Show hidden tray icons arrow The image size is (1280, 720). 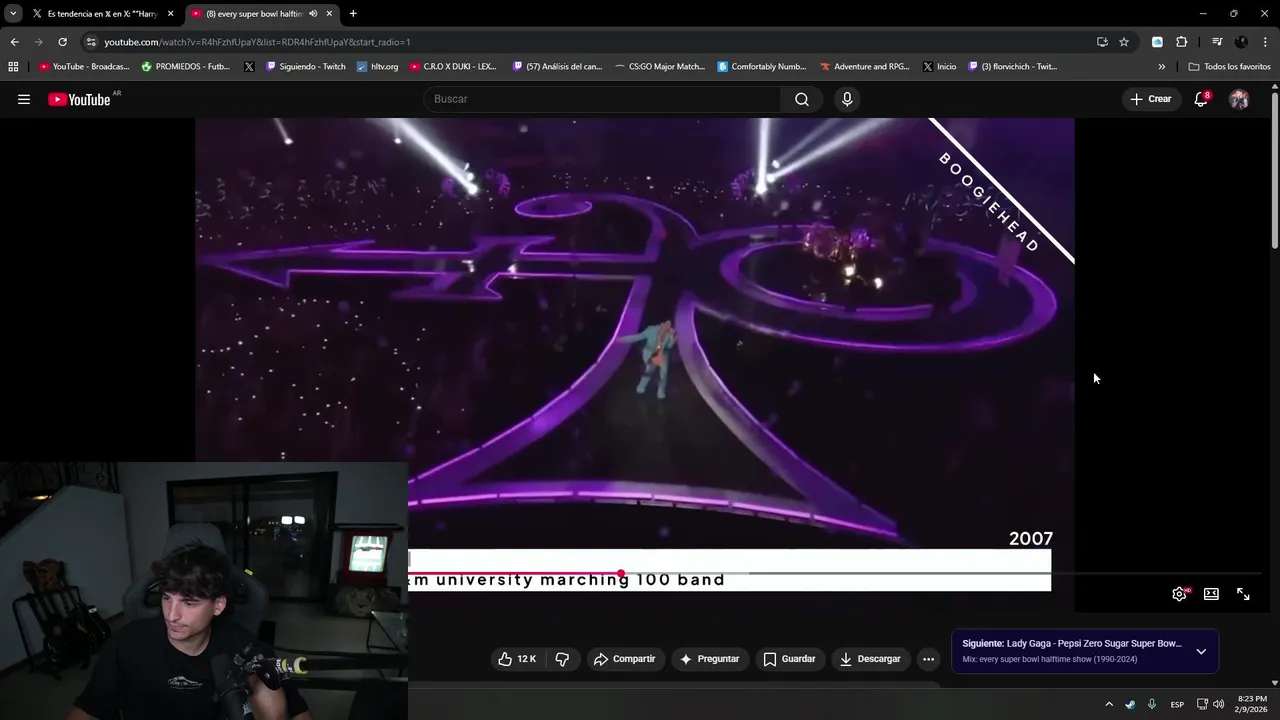click(1109, 704)
